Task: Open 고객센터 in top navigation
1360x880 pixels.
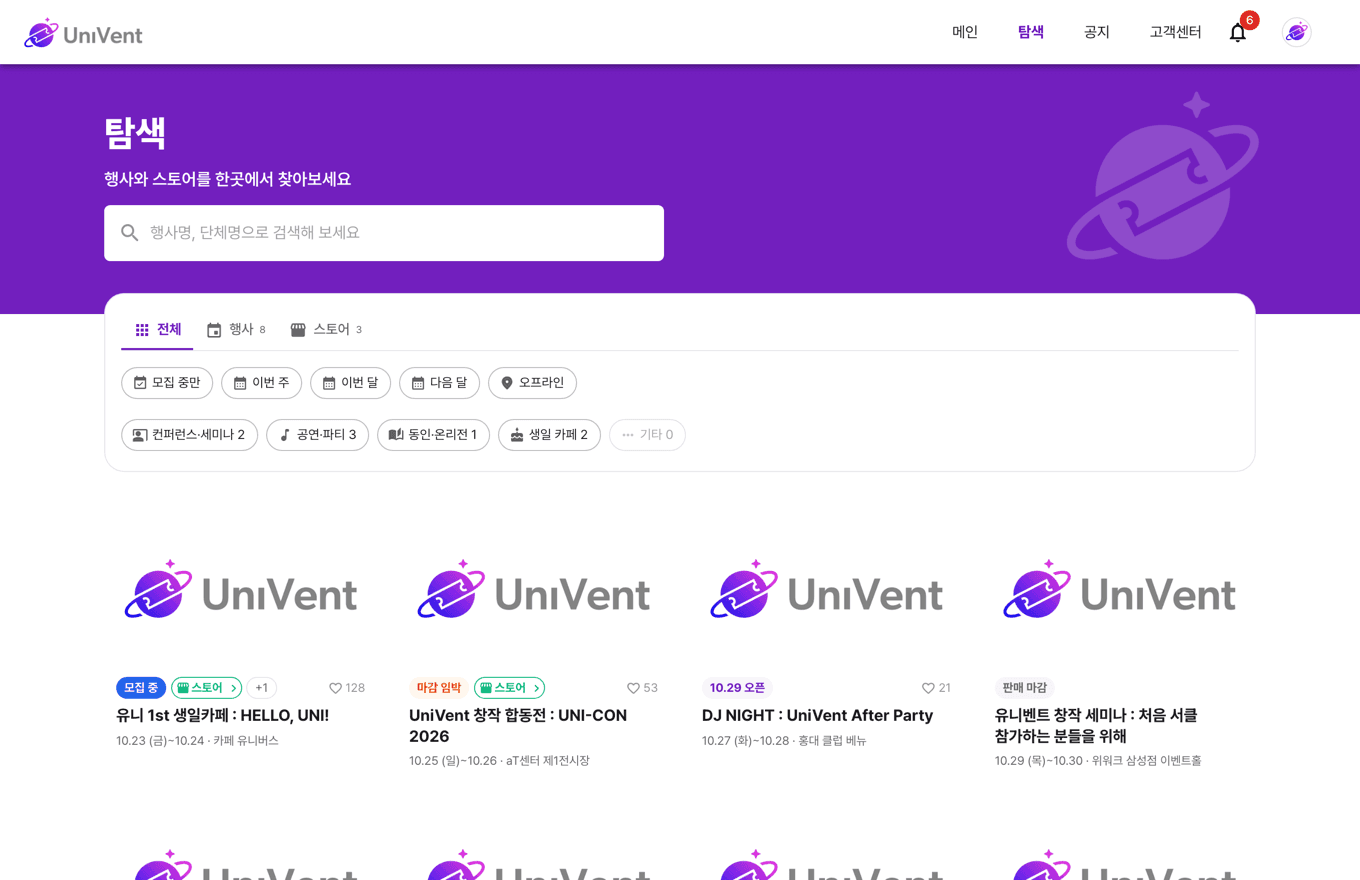Action: (x=1175, y=32)
